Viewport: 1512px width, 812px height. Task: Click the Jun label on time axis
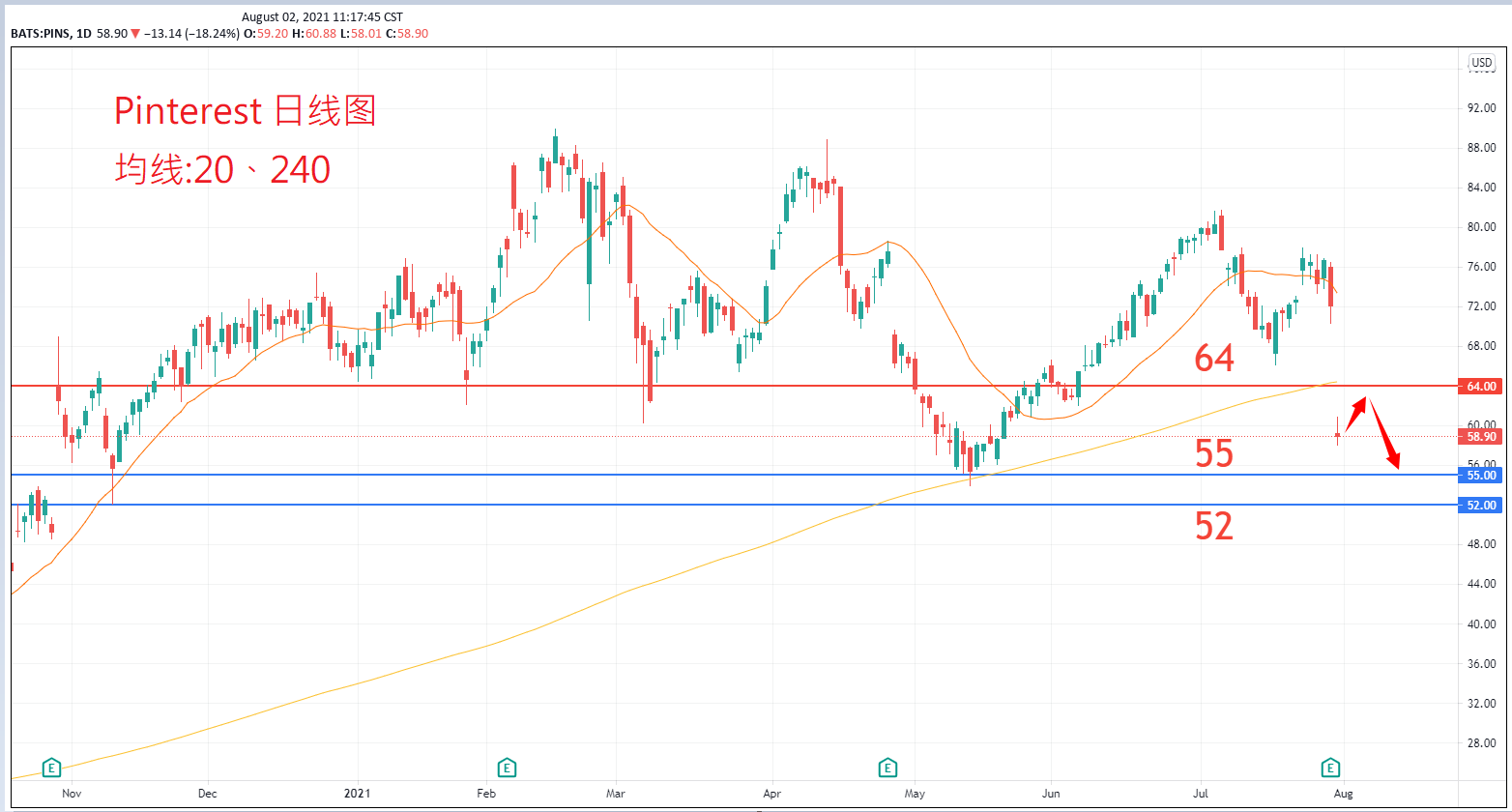(1051, 793)
